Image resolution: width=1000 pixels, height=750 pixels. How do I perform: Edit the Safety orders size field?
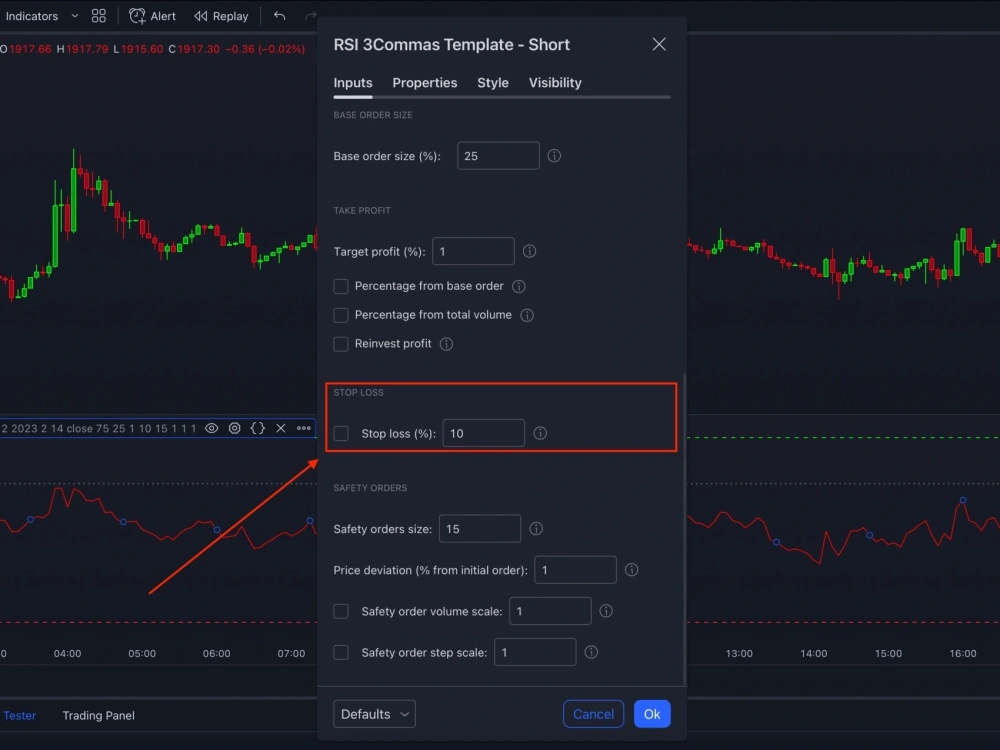480,529
